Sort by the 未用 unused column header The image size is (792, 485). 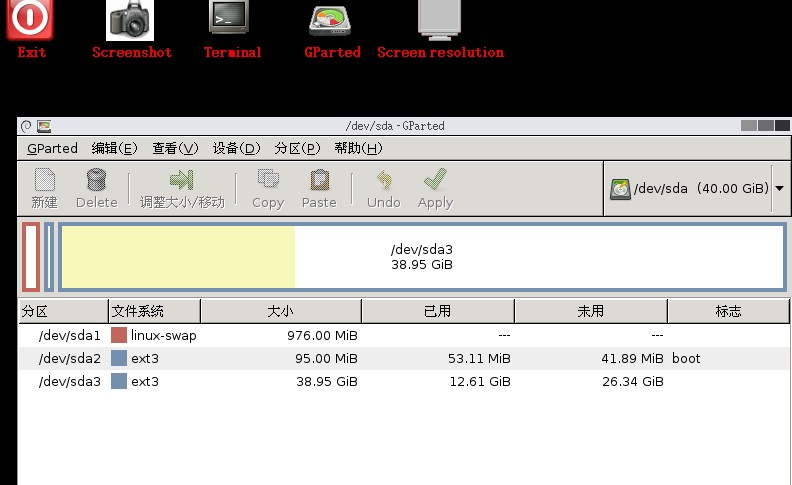591,311
